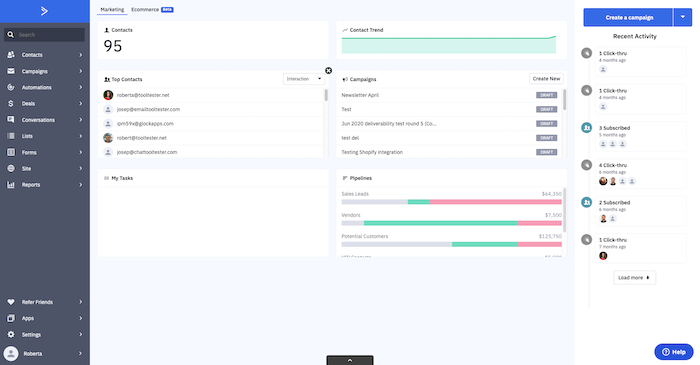Screen dimensions: 700x365
Task: Click the Sales Leads pipeline bar
Action: [x=451, y=202]
